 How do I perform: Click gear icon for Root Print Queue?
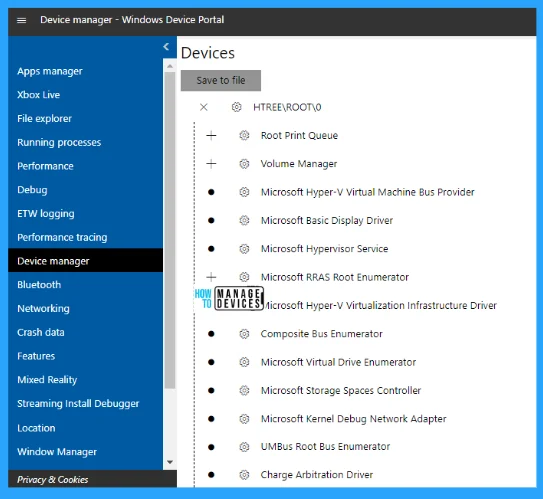(244, 135)
